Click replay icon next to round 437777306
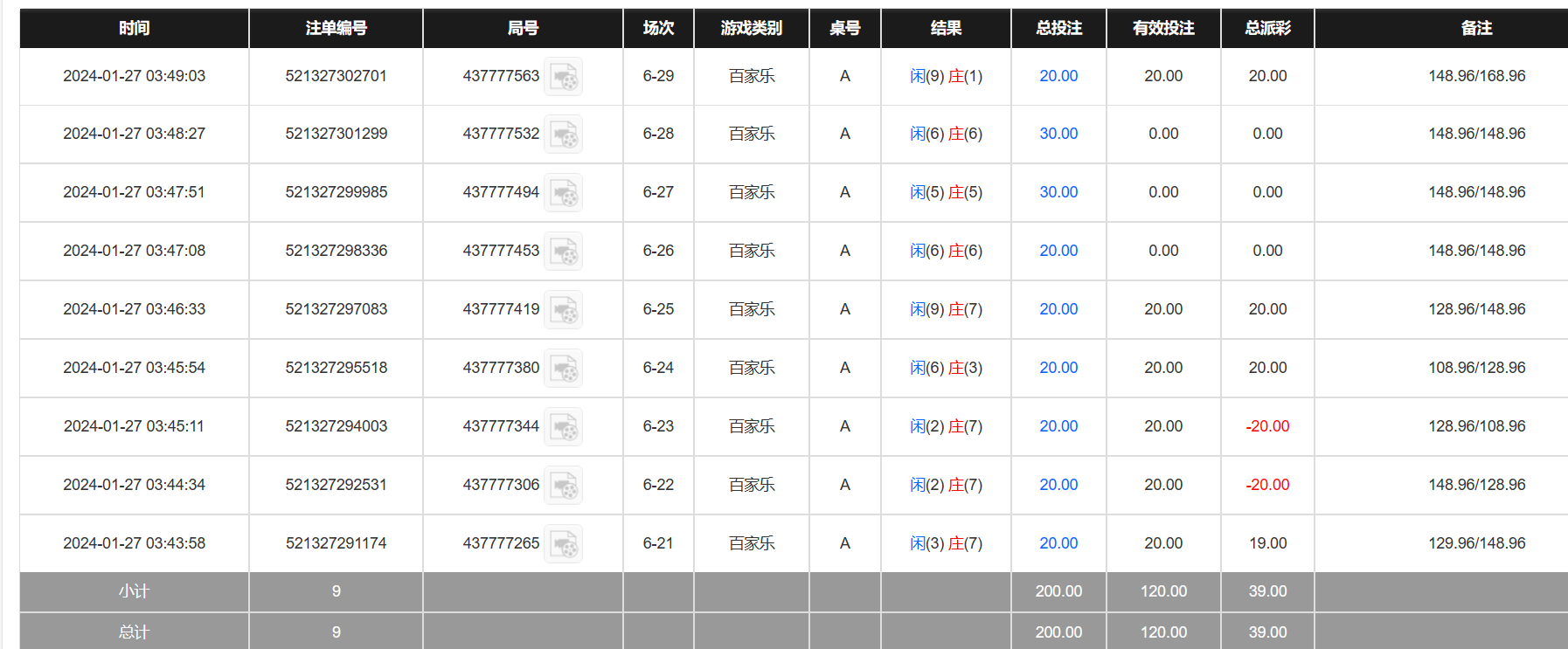Viewport: 1568px width, 649px height. [563, 486]
